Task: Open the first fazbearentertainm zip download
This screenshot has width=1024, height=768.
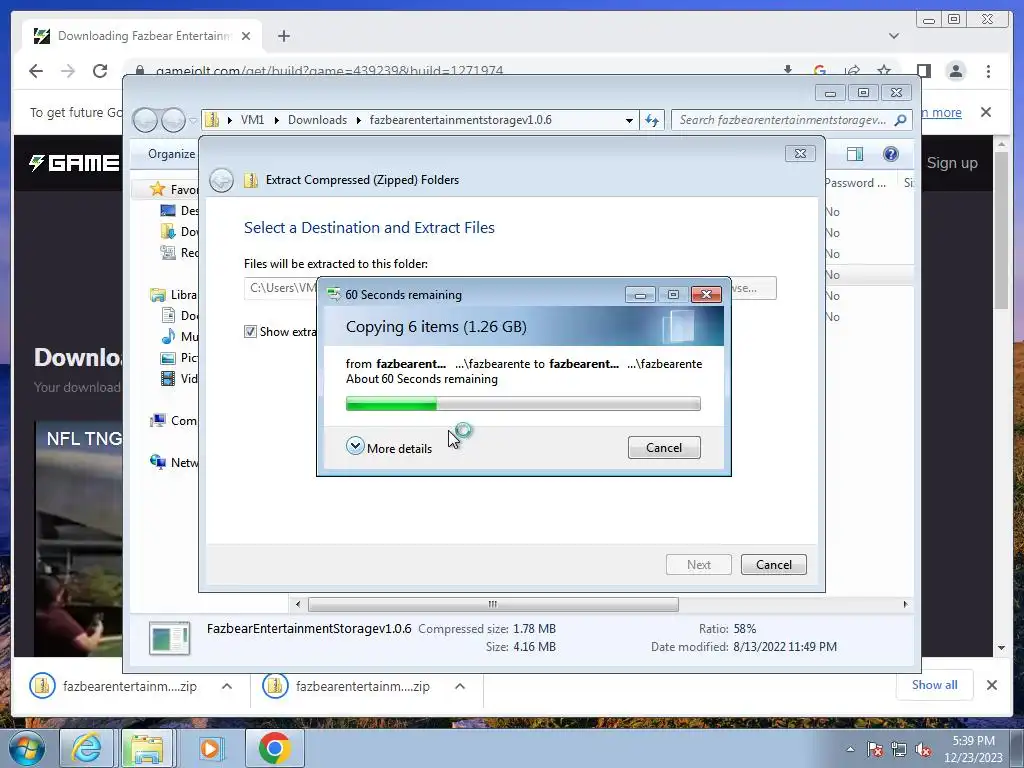Action: (x=114, y=686)
